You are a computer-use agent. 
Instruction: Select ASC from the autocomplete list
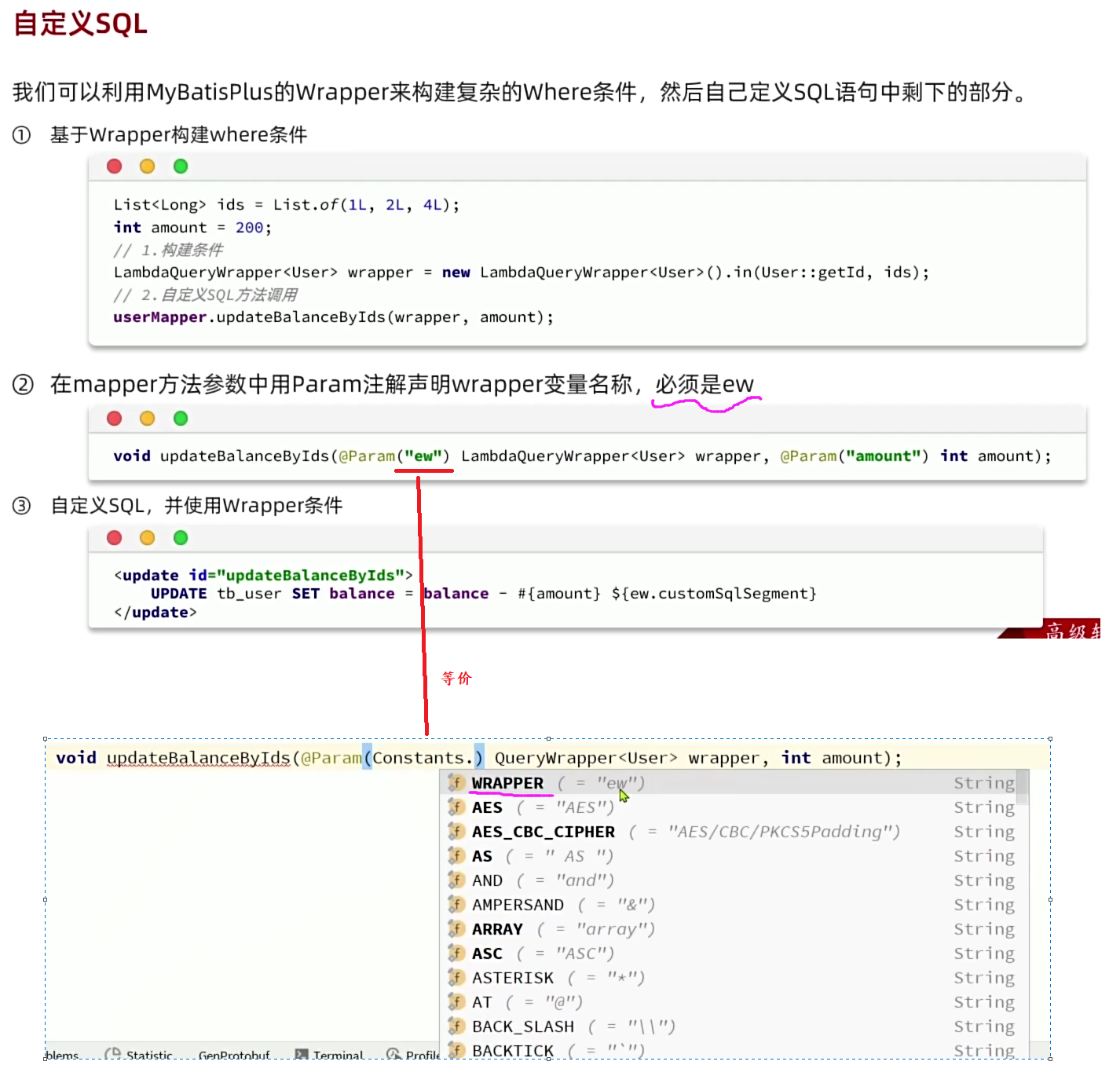tap(734, 953)
